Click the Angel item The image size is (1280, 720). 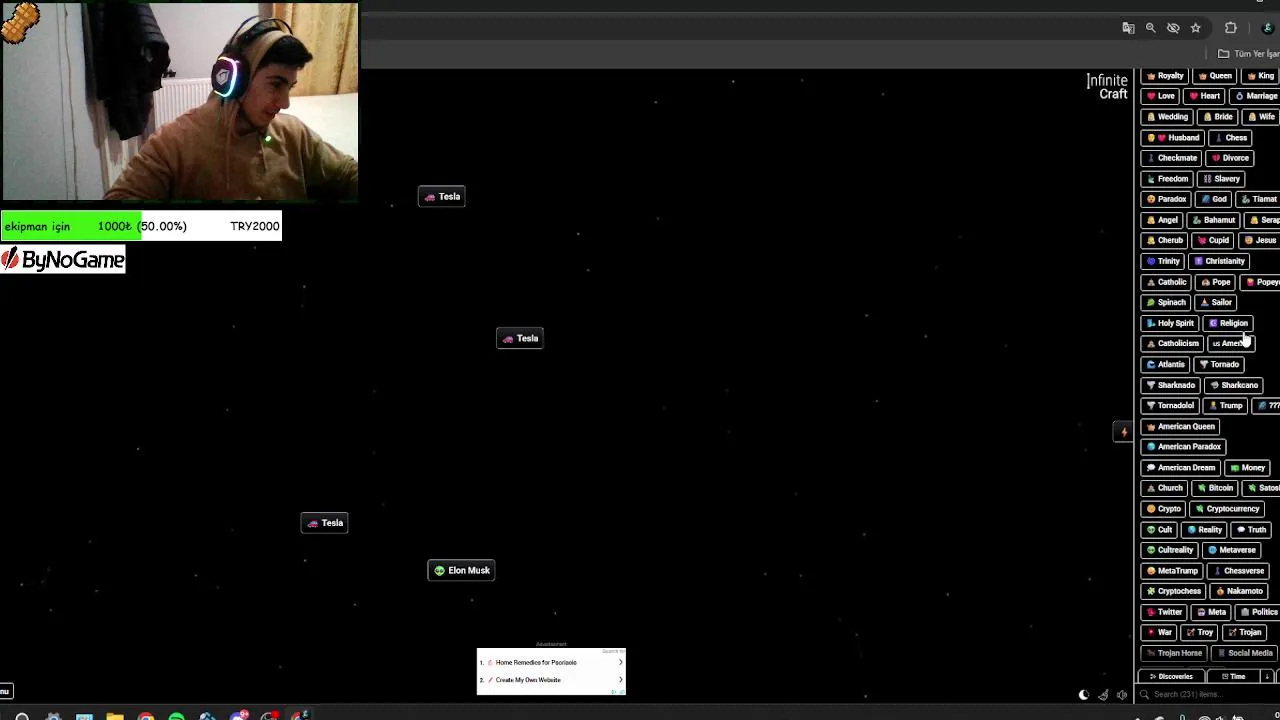[x=1163, y=220]
